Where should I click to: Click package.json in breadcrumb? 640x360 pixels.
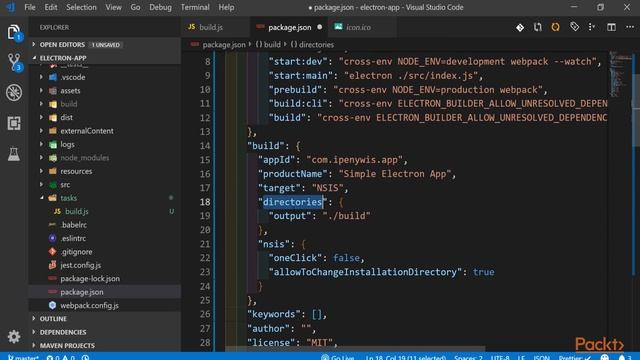pos(224,44)
